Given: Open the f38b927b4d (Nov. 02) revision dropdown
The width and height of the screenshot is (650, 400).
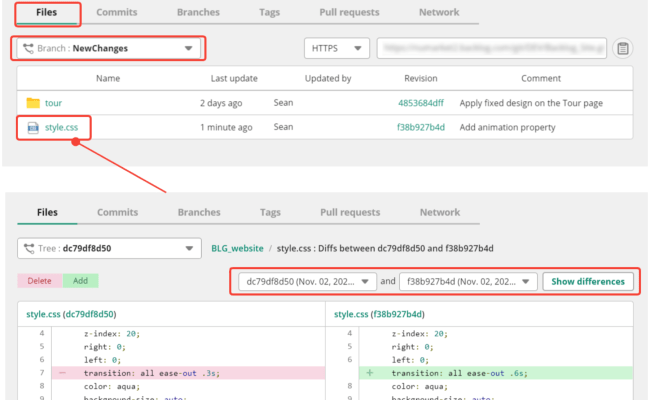Looking at the screenshot, I should (x=468, y=282).
